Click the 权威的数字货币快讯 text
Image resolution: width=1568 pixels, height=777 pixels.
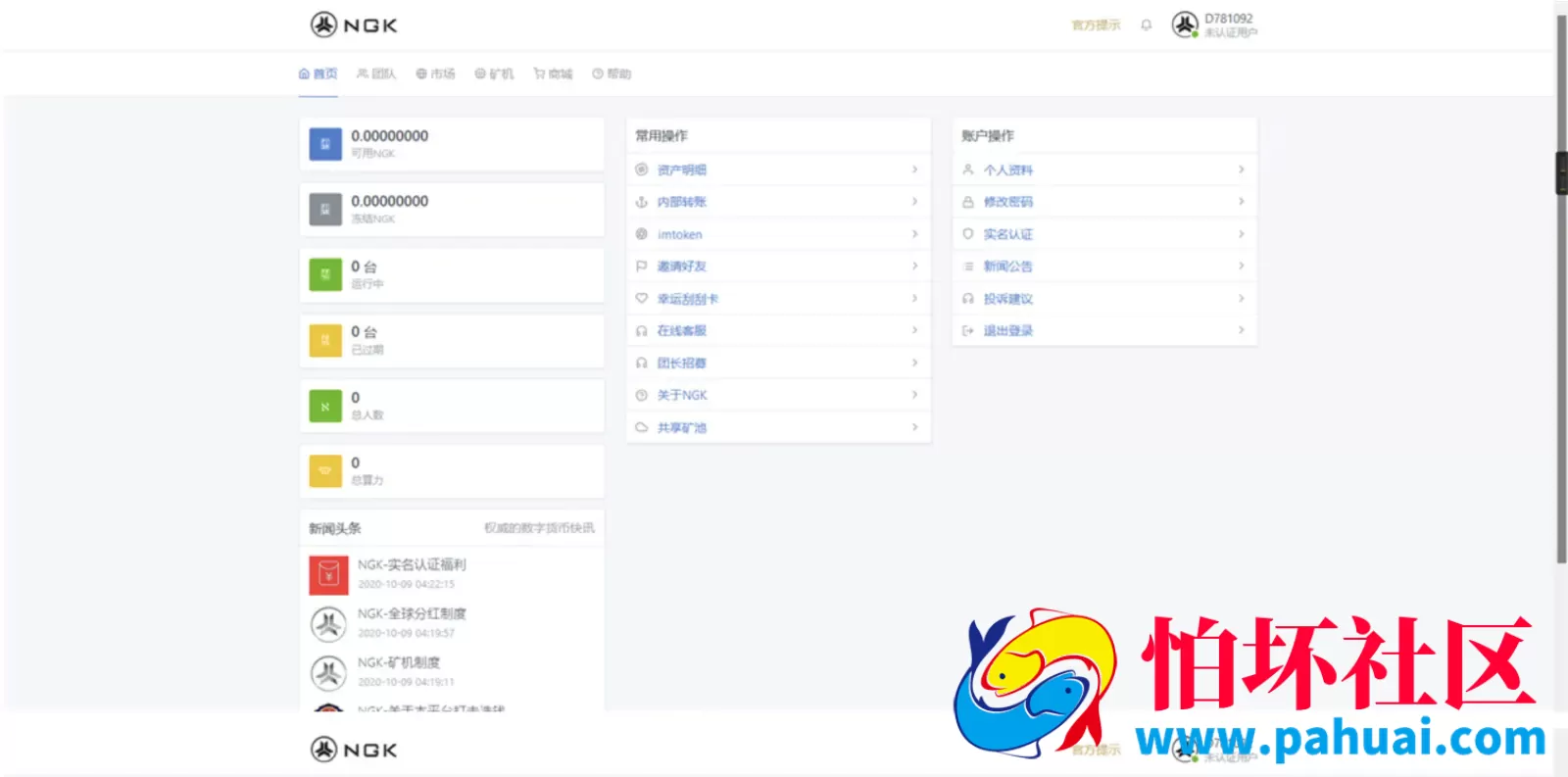pyautogui.click(x=539, y=528)
